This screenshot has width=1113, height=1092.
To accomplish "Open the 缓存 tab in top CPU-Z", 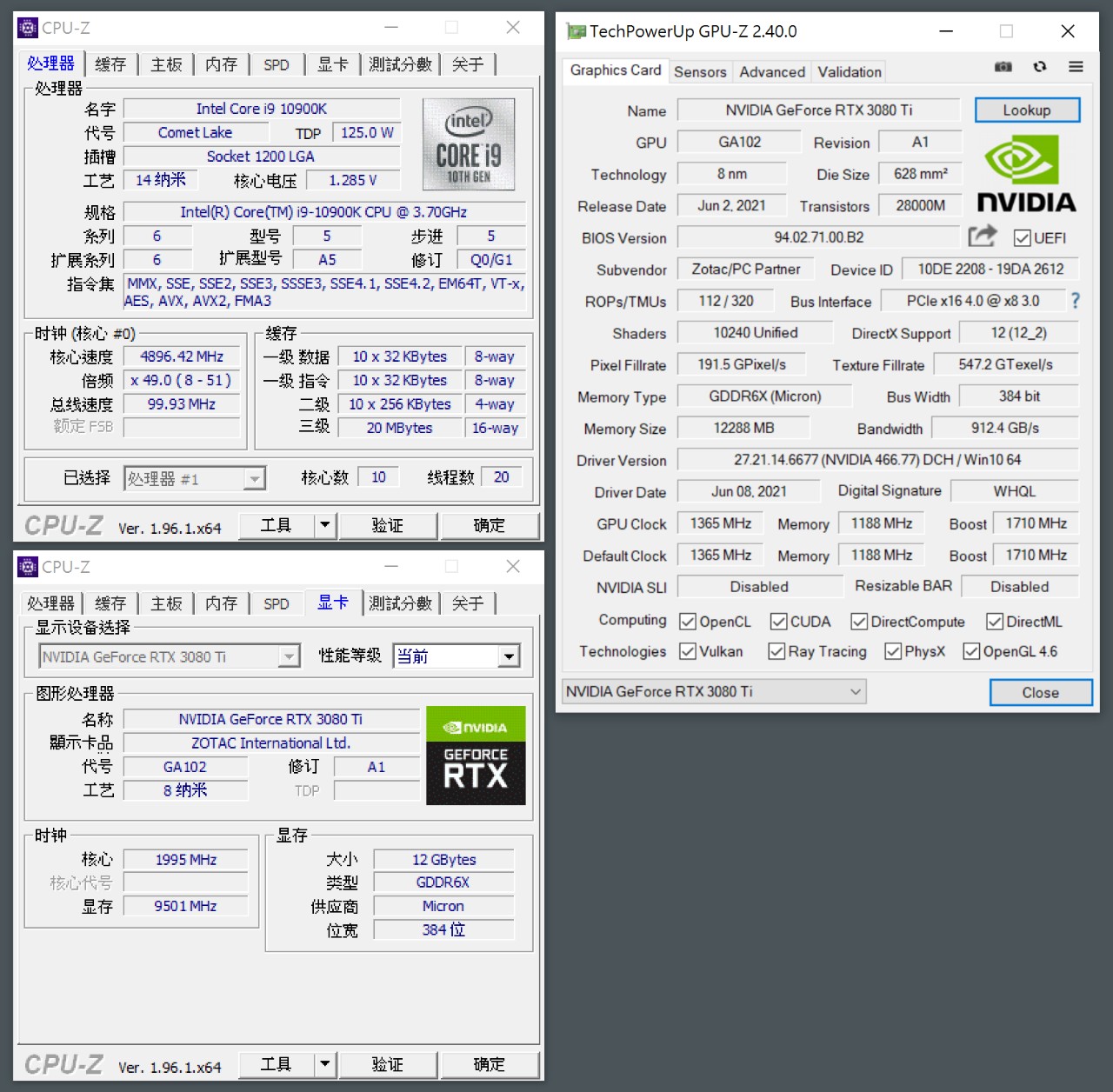I will pyautogui.click(x=110, y=64).
